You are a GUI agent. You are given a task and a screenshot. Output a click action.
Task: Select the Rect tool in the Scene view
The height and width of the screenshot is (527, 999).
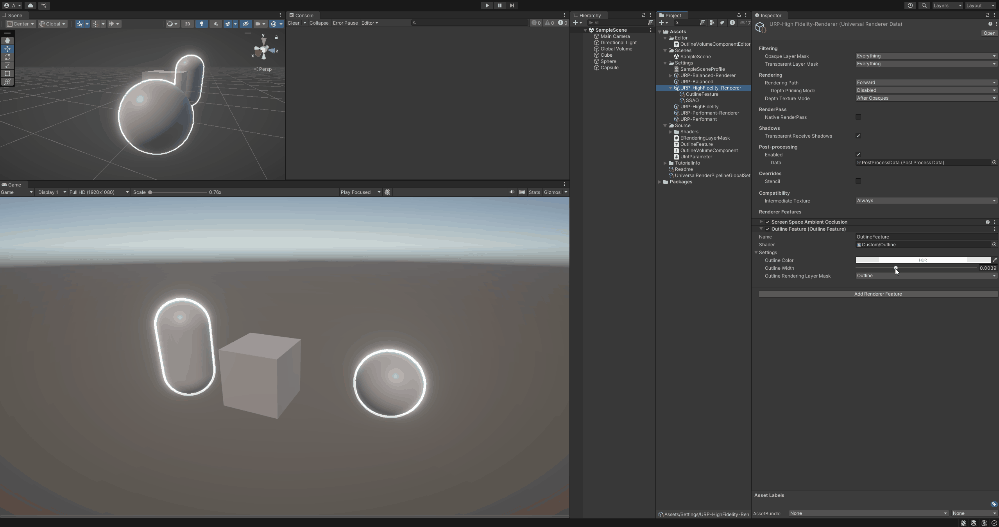pyautogui.click(x=8, y=73)
